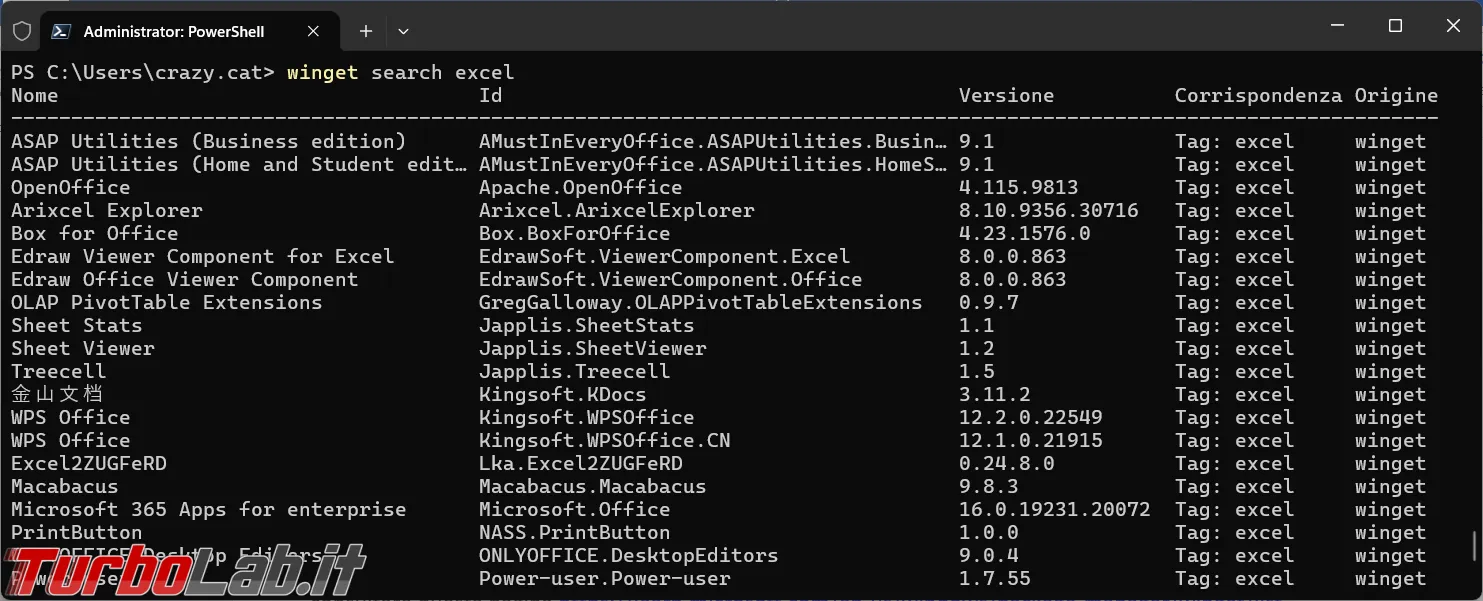The image size is (1483, 601).
Task: Minimize the terminal window
Action: [x=1337, y=26]
